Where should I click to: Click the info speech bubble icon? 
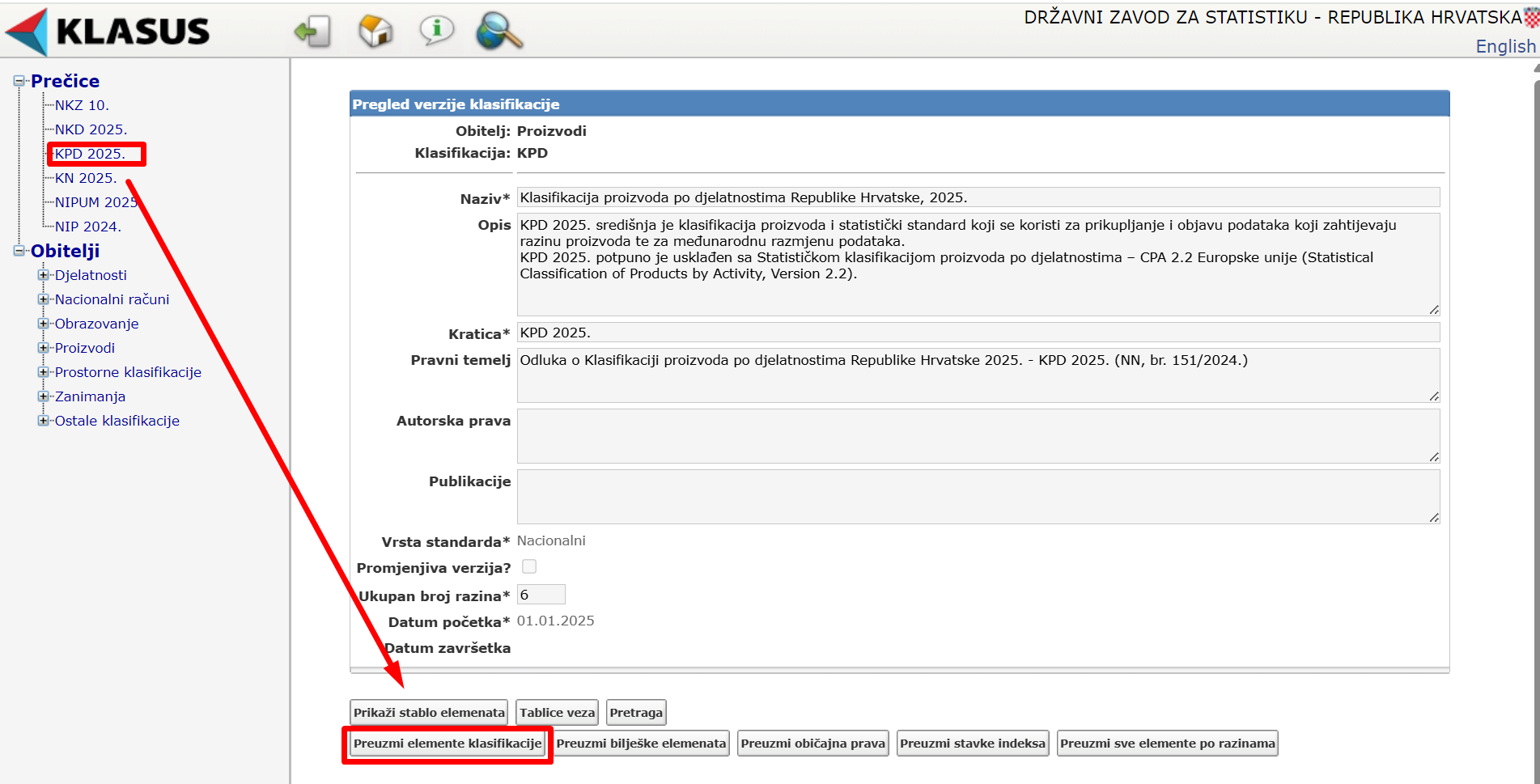tap(436, 31)
